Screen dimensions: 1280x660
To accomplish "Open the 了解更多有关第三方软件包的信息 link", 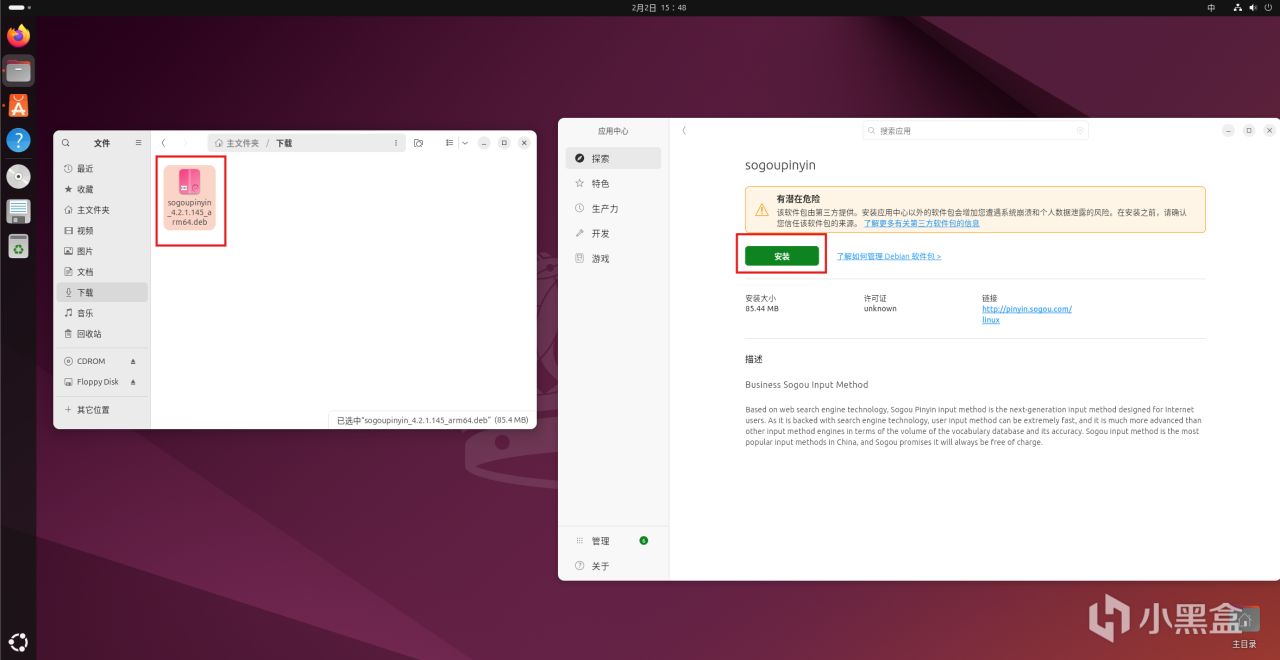I will (x=922, y=224).
